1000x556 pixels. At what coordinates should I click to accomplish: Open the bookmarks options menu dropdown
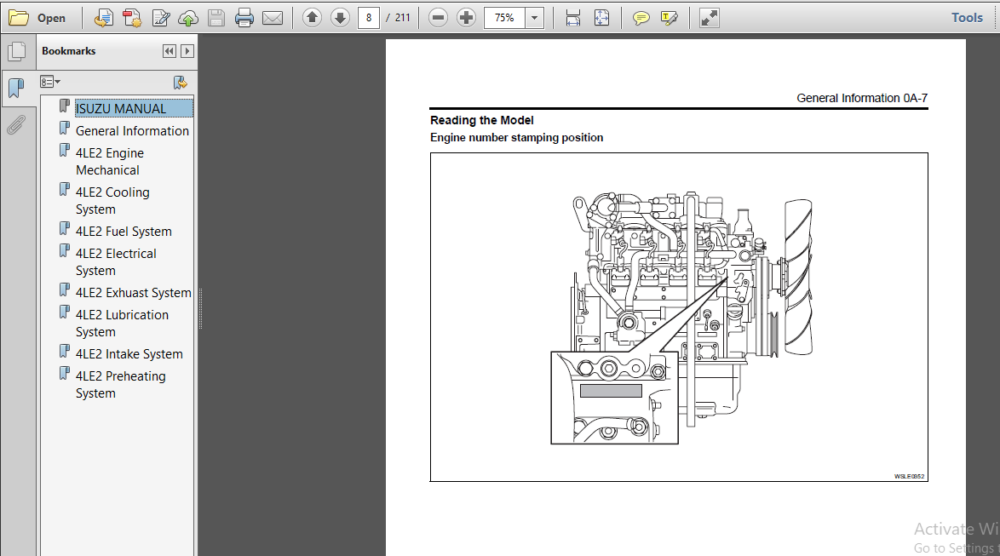(x=50, y=82)
